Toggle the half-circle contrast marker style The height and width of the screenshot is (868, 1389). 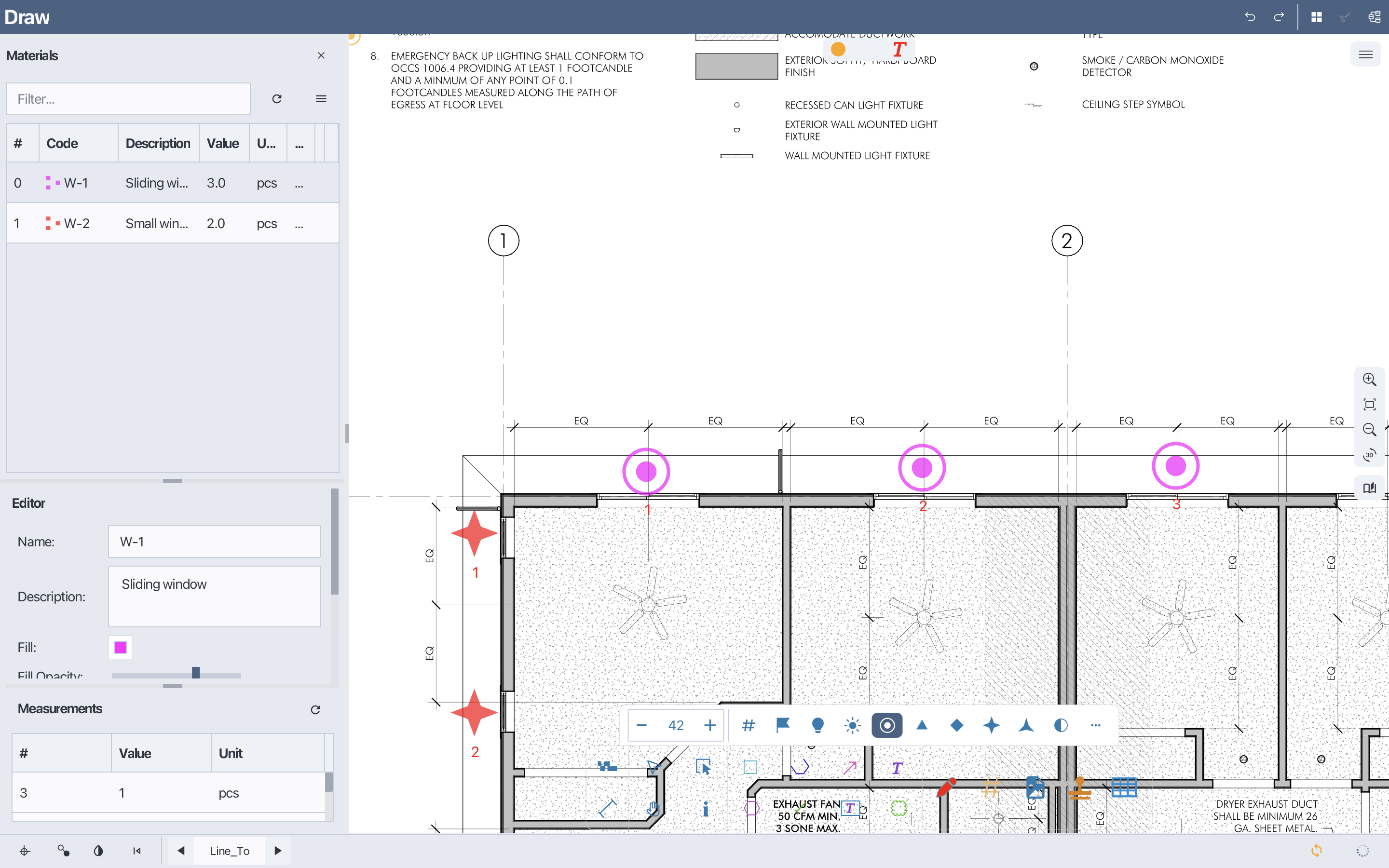(1061, 725)
